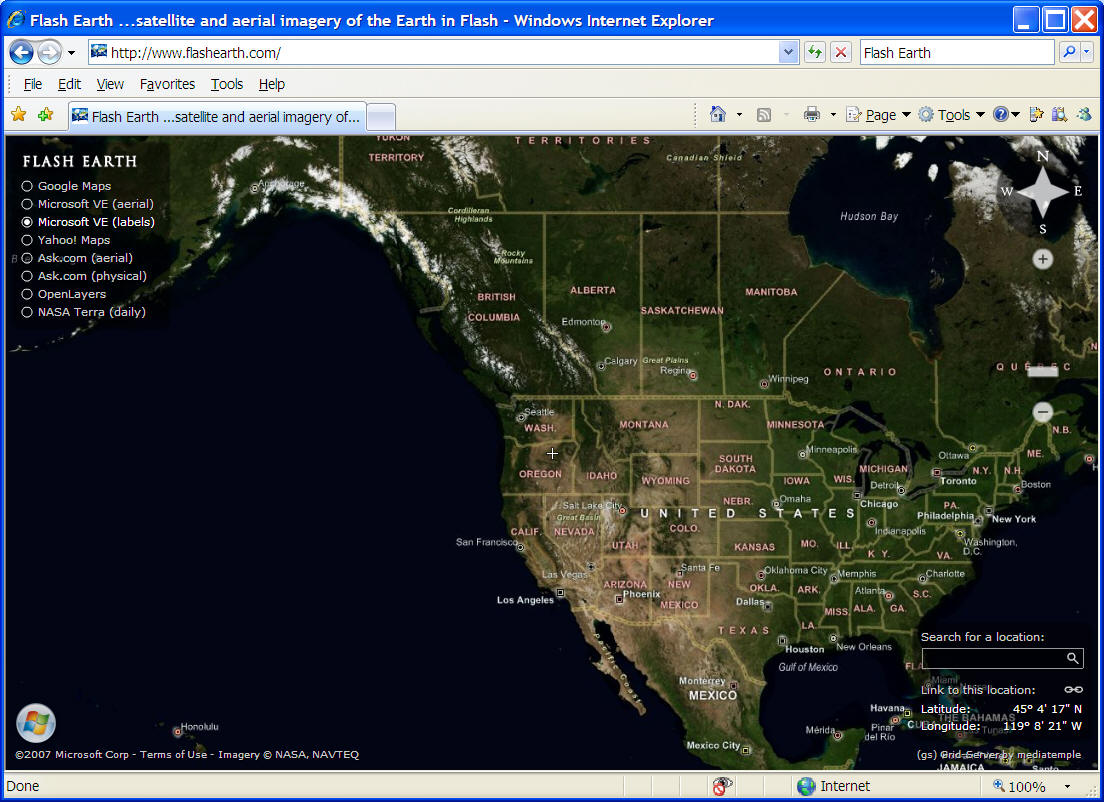
Task: Click the Flash Earth search provider box
Action: (957, 53)
